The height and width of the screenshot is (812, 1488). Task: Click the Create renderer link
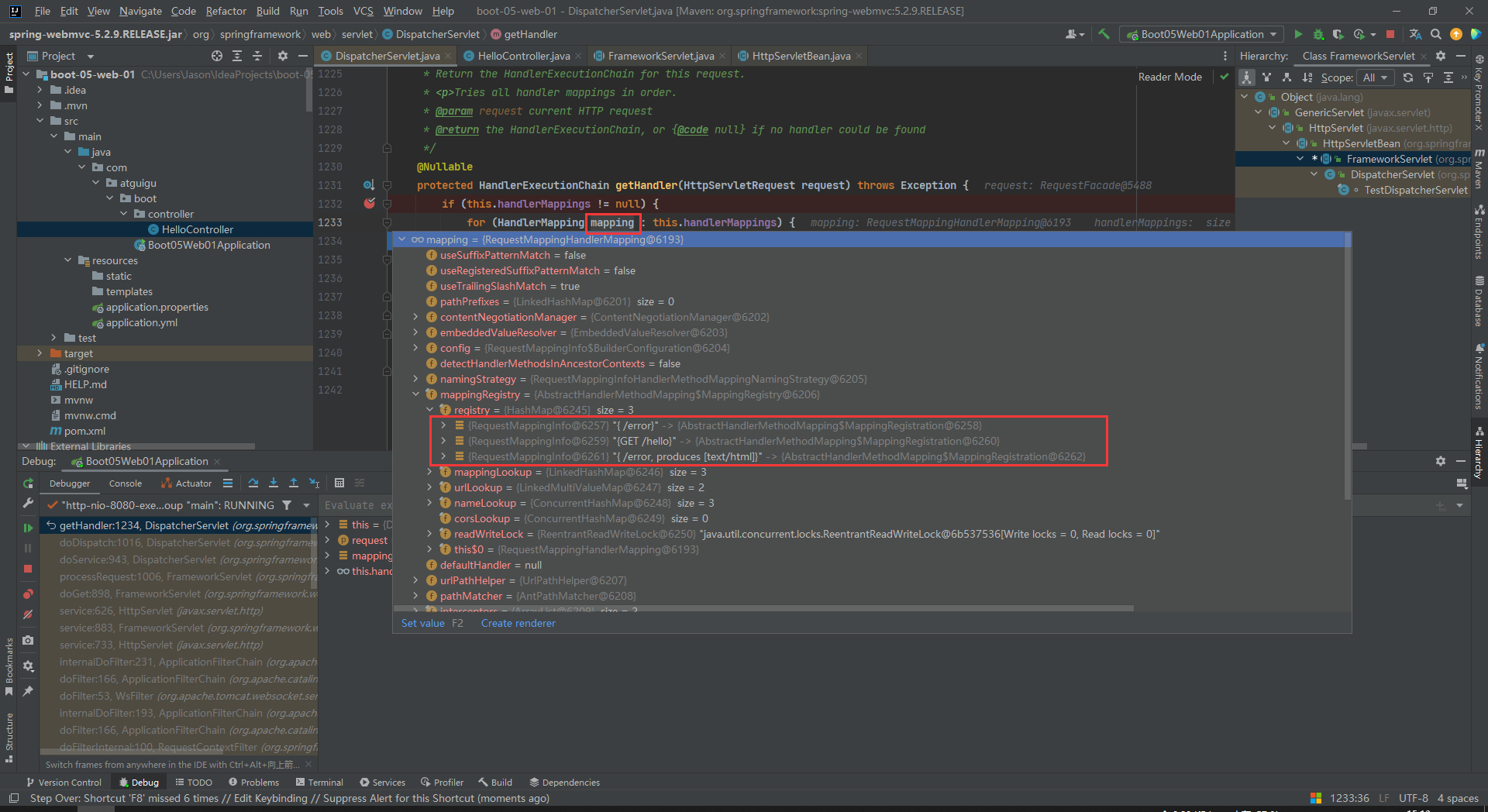pyautogui.click(x=518, y=623)
